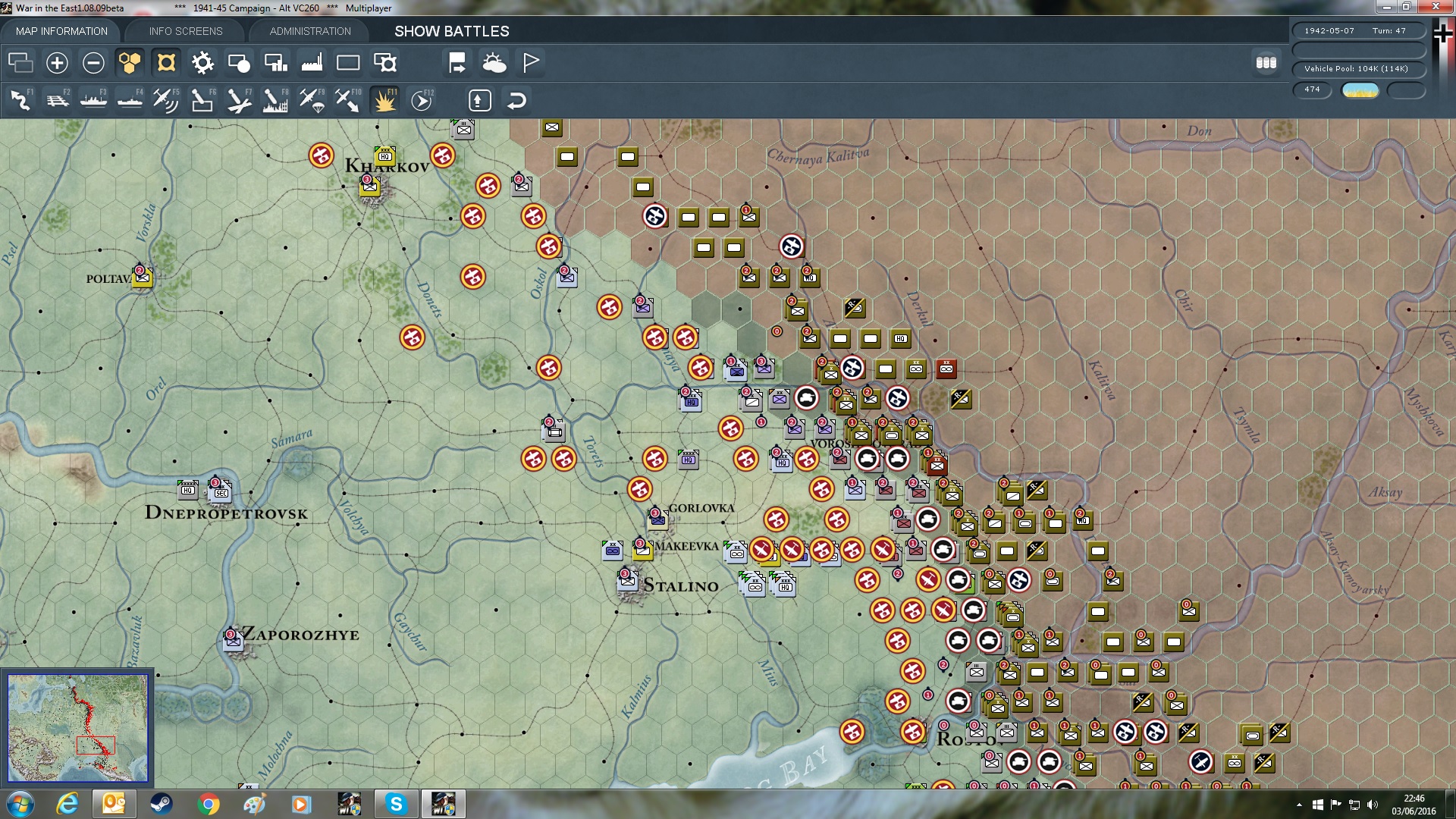1456x819 pixels.
Task: Select F2 rail movement mode icon
Action: pos(57,100)
